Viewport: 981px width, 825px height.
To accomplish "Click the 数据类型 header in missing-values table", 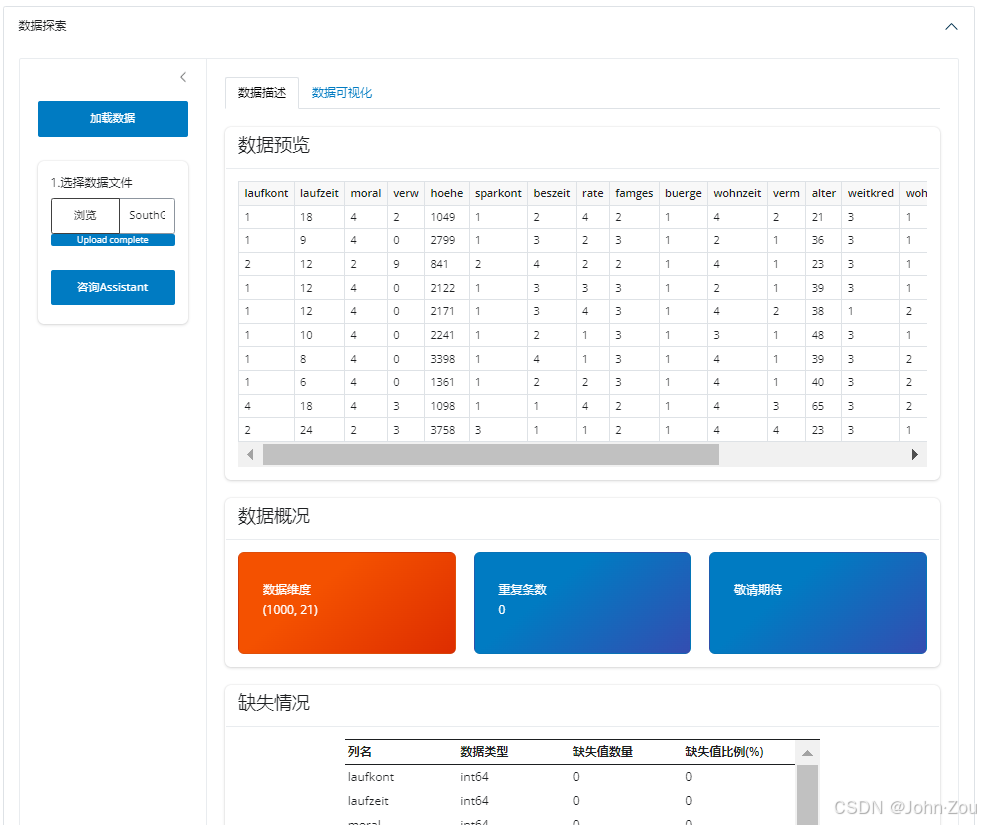I will click(484, 752).
